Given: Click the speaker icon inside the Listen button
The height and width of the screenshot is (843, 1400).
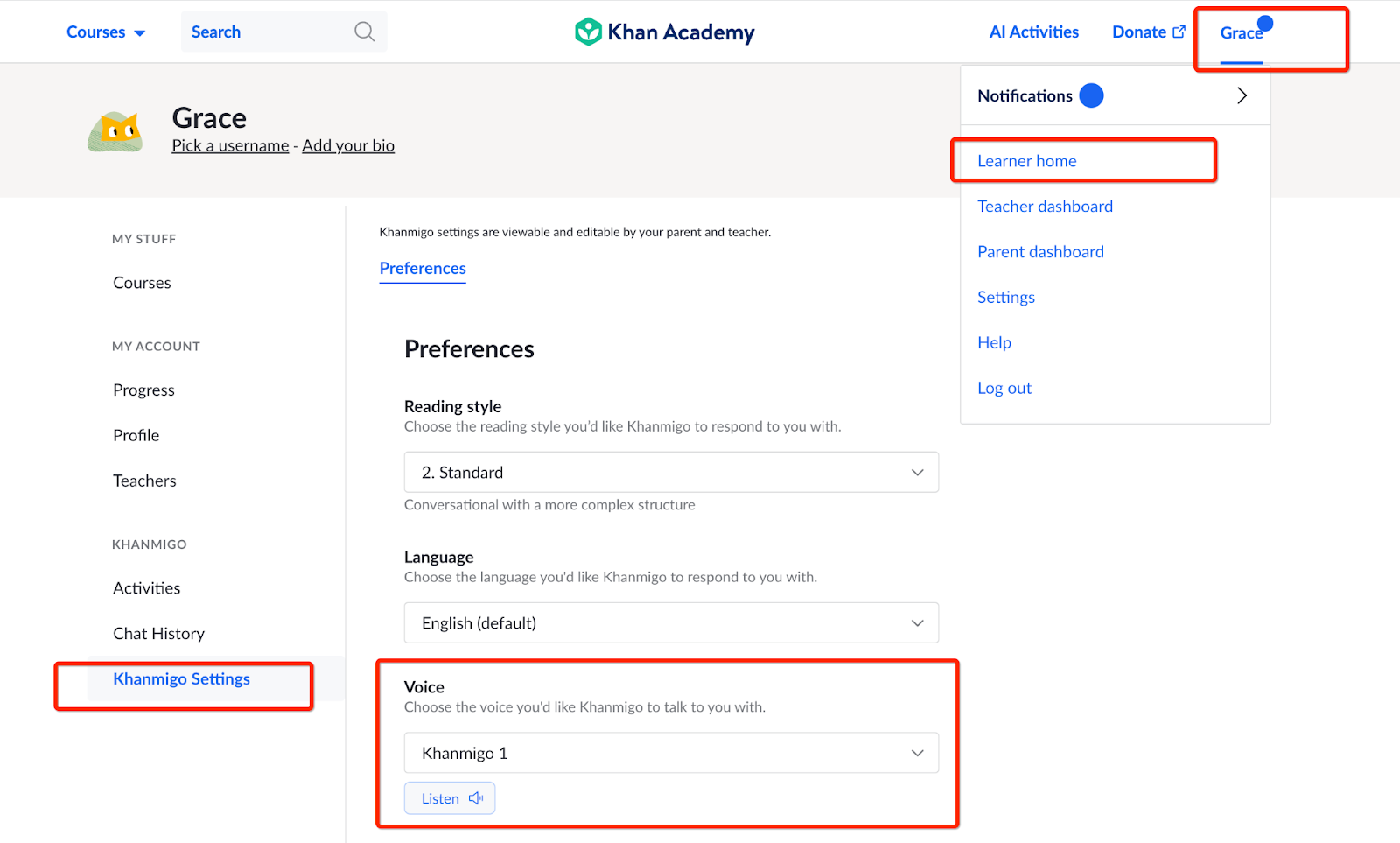Looking at the screenshot, I should (475, 797).
